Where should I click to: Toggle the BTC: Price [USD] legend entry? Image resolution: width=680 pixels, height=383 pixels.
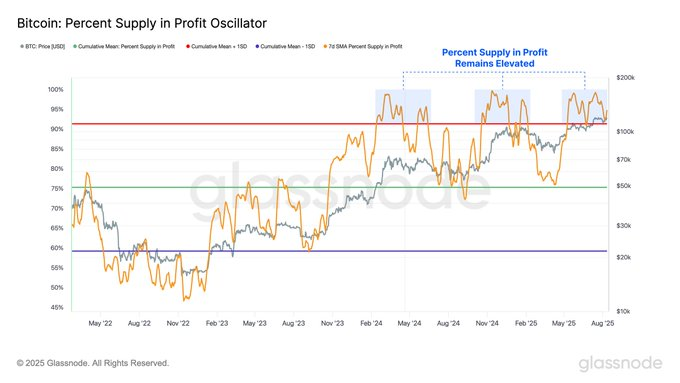coord(42,46)
